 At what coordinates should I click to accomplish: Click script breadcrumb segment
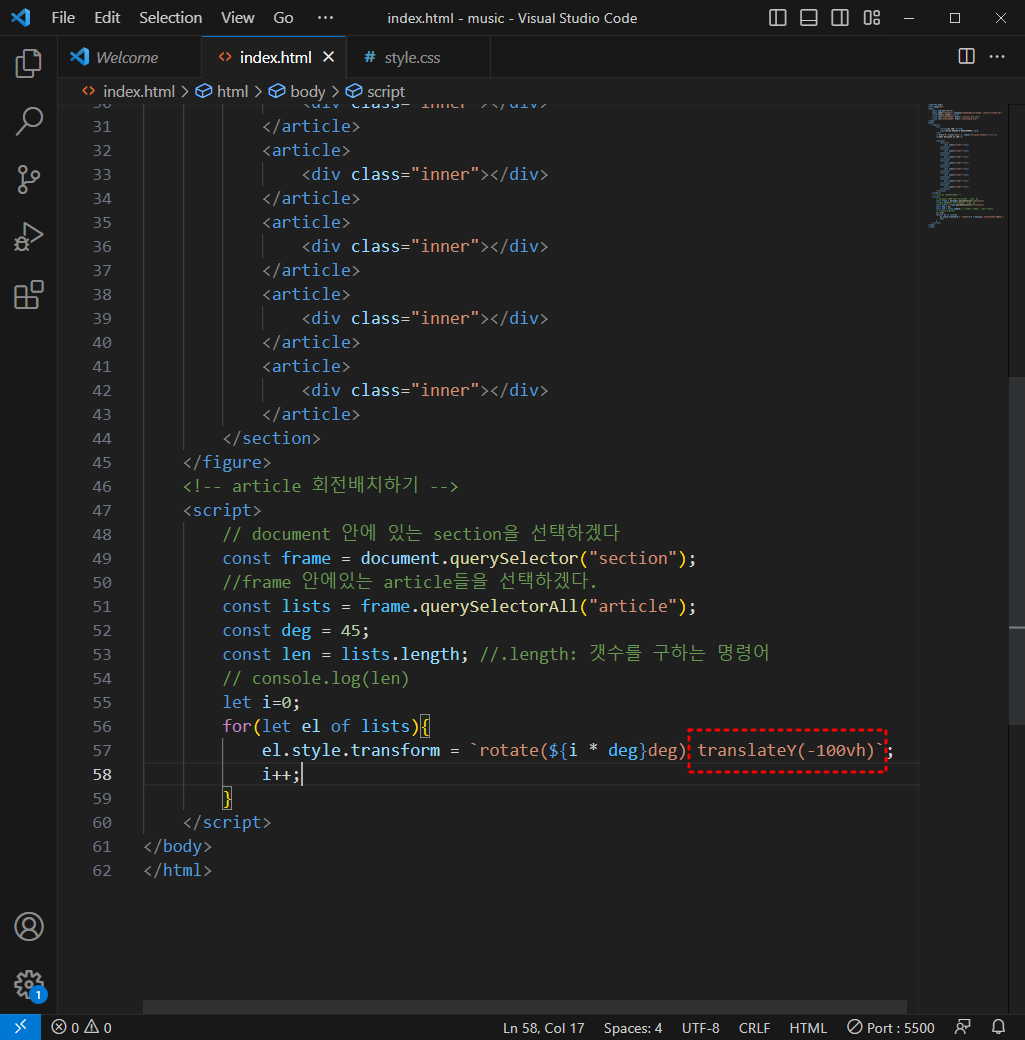[376, 92]
